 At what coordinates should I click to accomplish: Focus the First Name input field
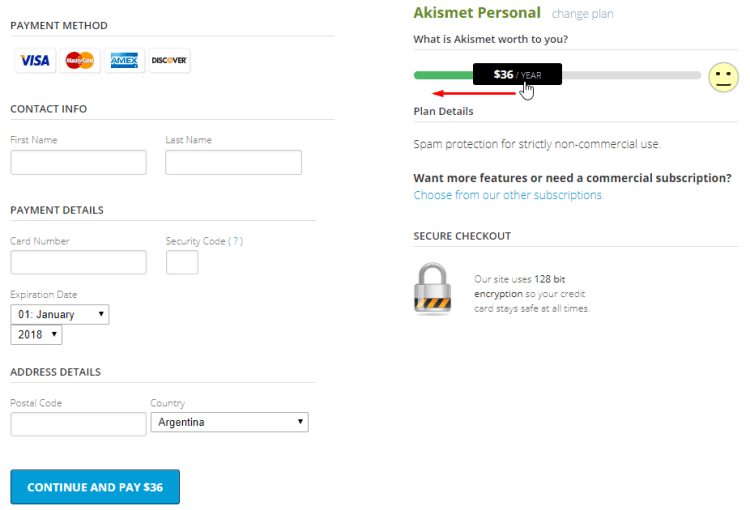pos(78,162)
